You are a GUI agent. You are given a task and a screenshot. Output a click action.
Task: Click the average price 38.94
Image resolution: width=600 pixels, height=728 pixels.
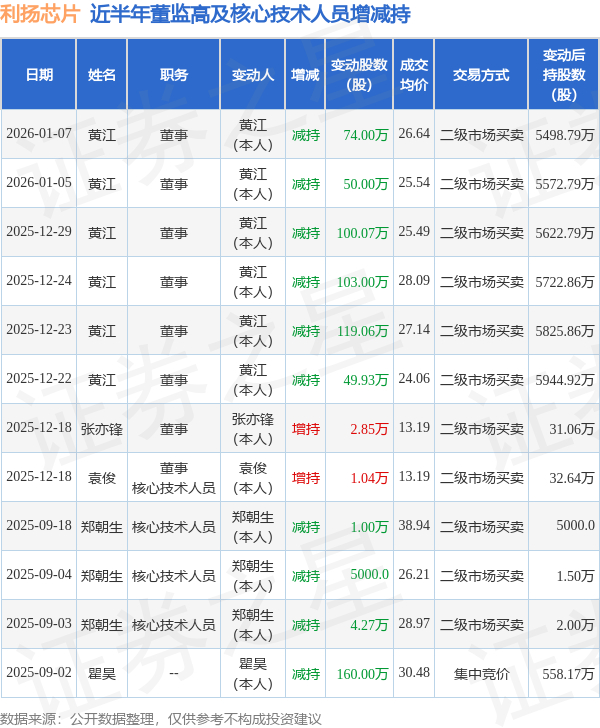pyautogui.click(x=414, y=526)
